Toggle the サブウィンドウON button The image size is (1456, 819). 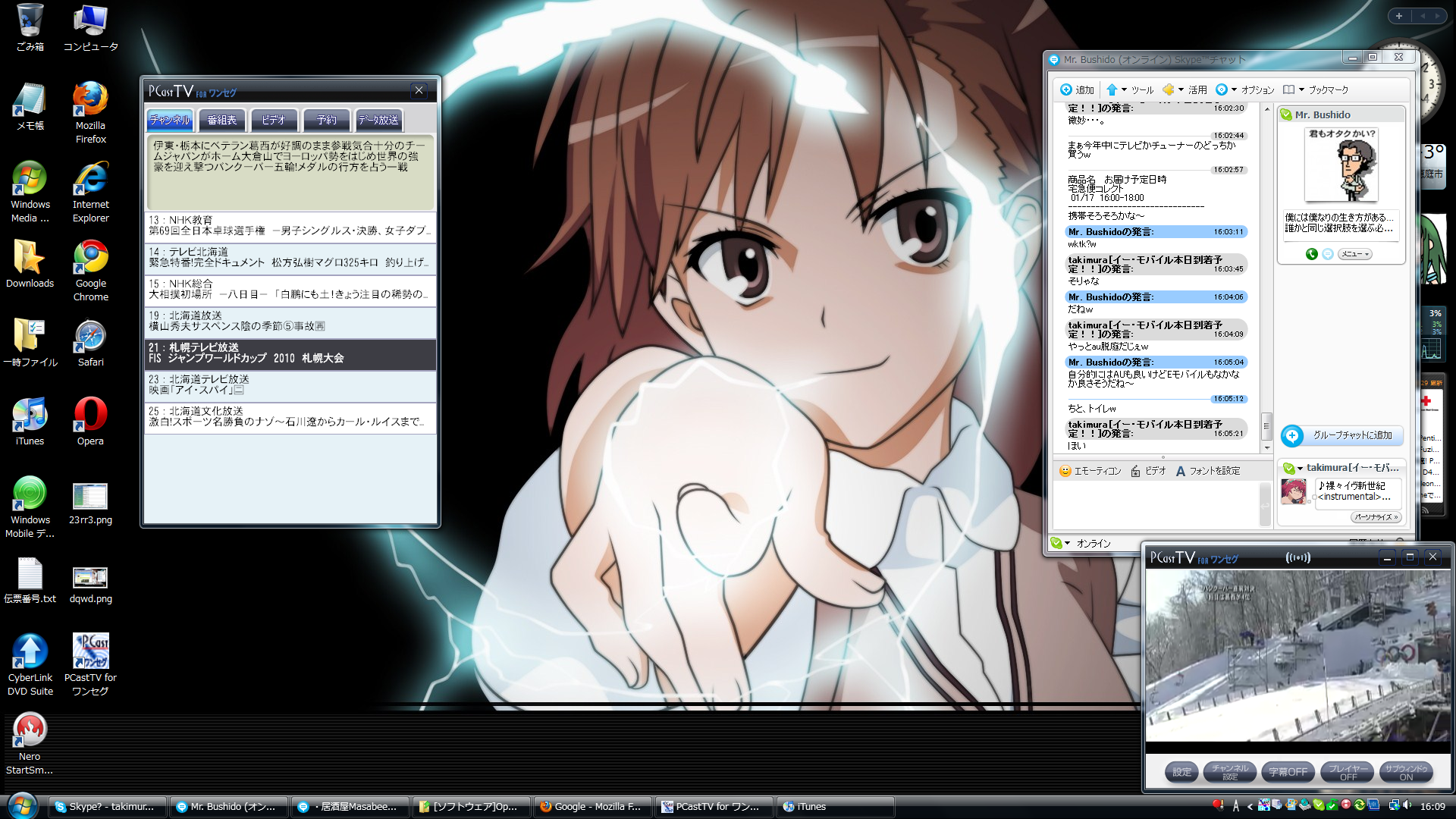(x=1406, y=772)
